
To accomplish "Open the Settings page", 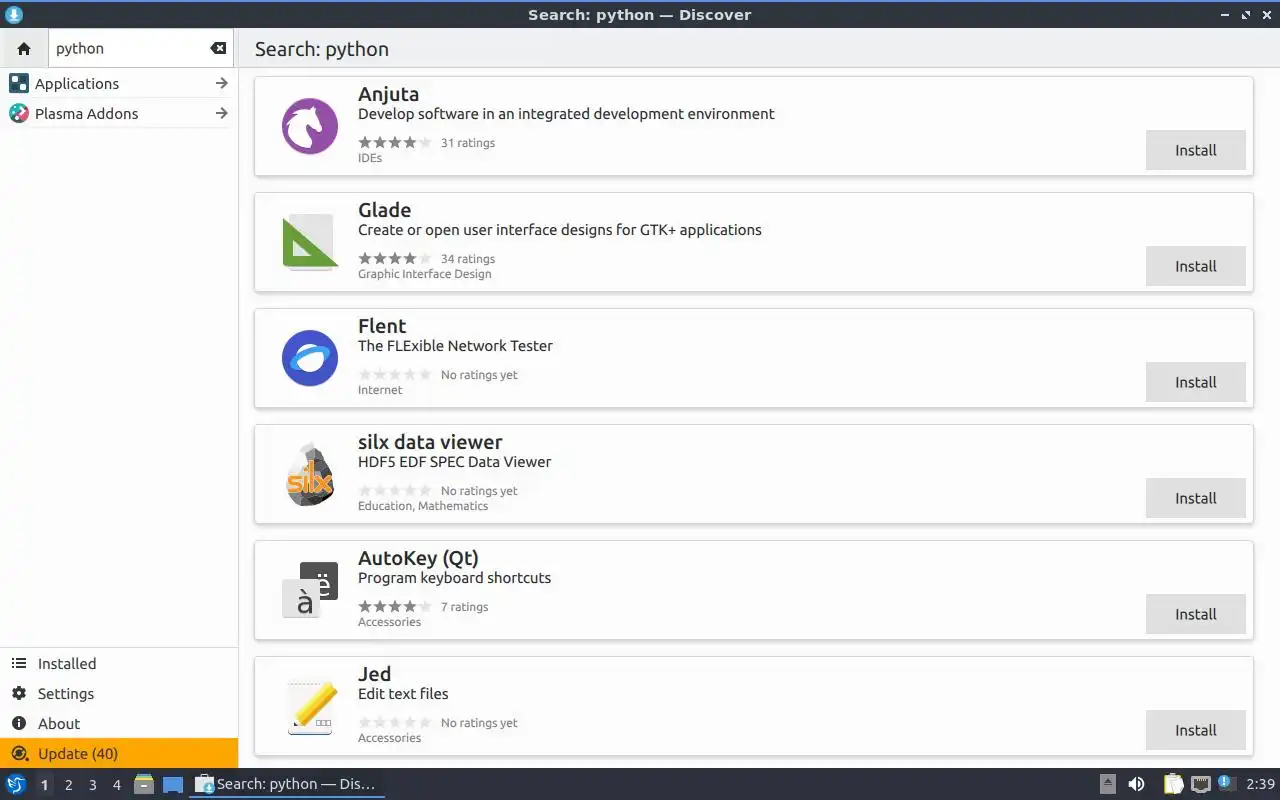I will (119, 693).
